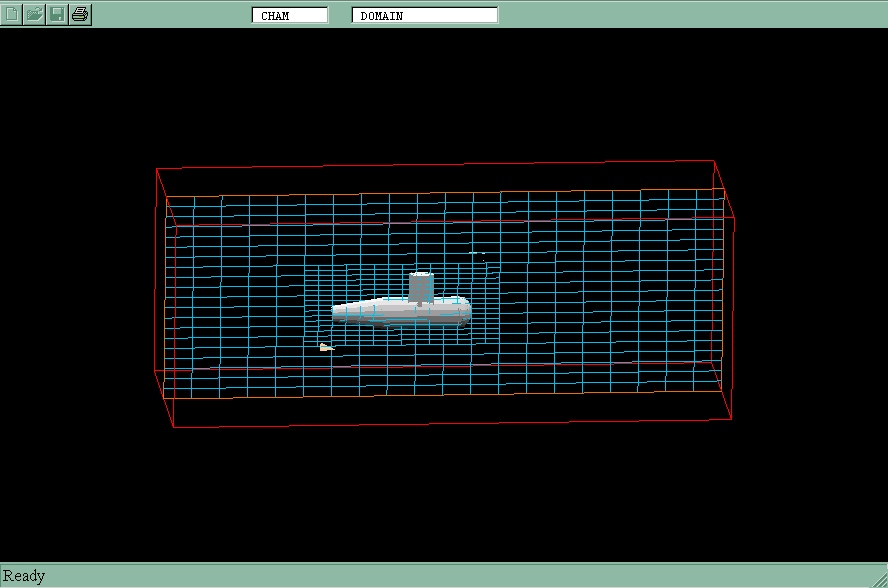Screen dimensions: 888x588
Task: Click the small white mark above-right of the tower
Action: click(474, 253)
